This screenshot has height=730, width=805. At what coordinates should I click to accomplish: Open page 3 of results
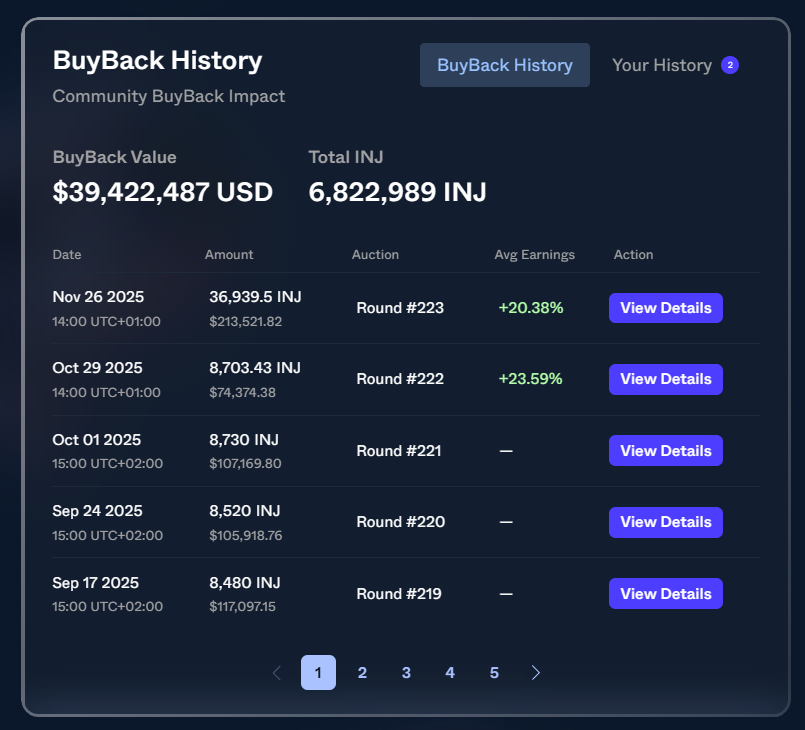pyautogui.click(x=406, y=672)
